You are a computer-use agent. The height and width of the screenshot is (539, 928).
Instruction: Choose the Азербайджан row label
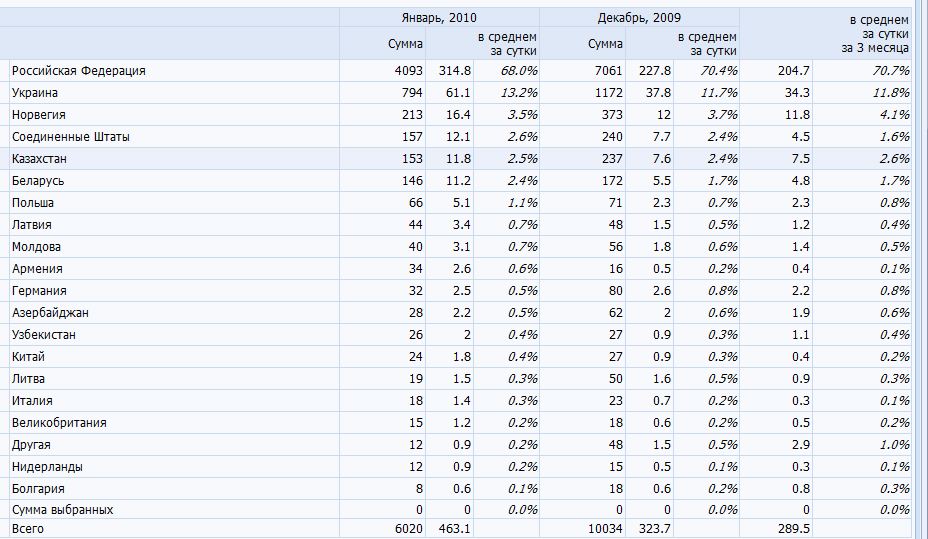[x=50, y=313]
